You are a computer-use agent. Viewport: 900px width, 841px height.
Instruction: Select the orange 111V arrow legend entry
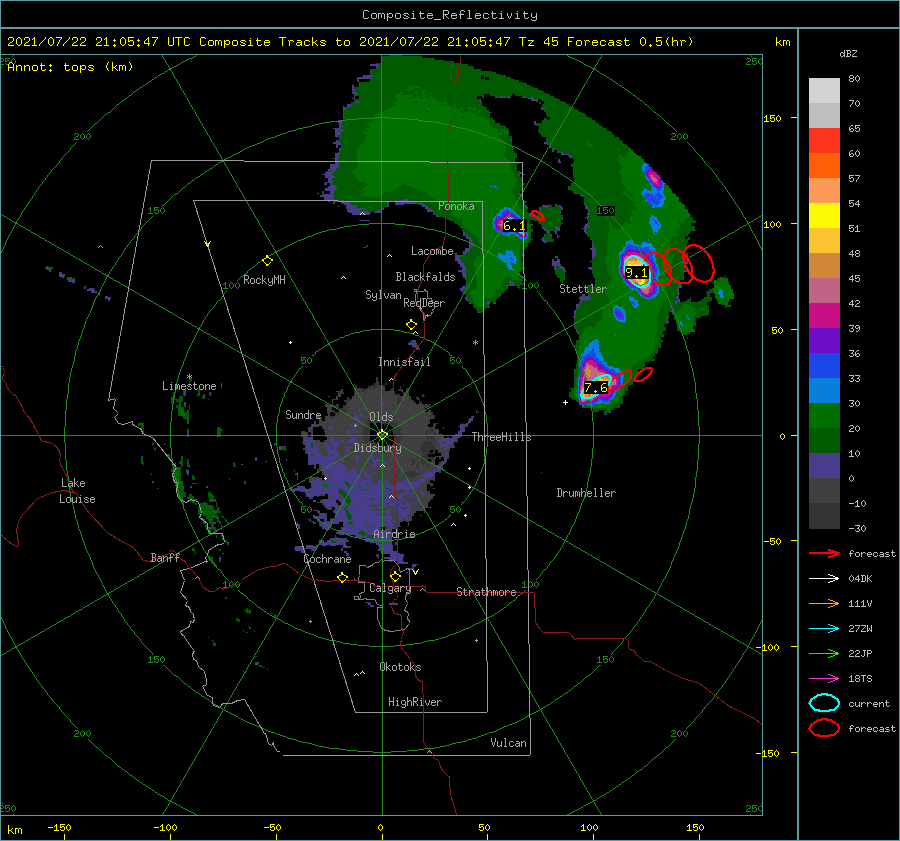pyautogui.click(x=824, y=603)
